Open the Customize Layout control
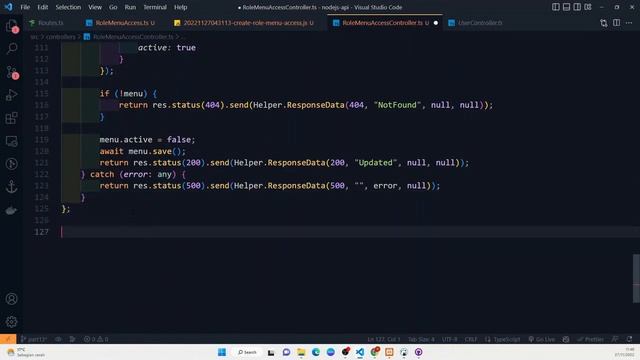Screen dimensions: 640x360 tap(588, 7)
